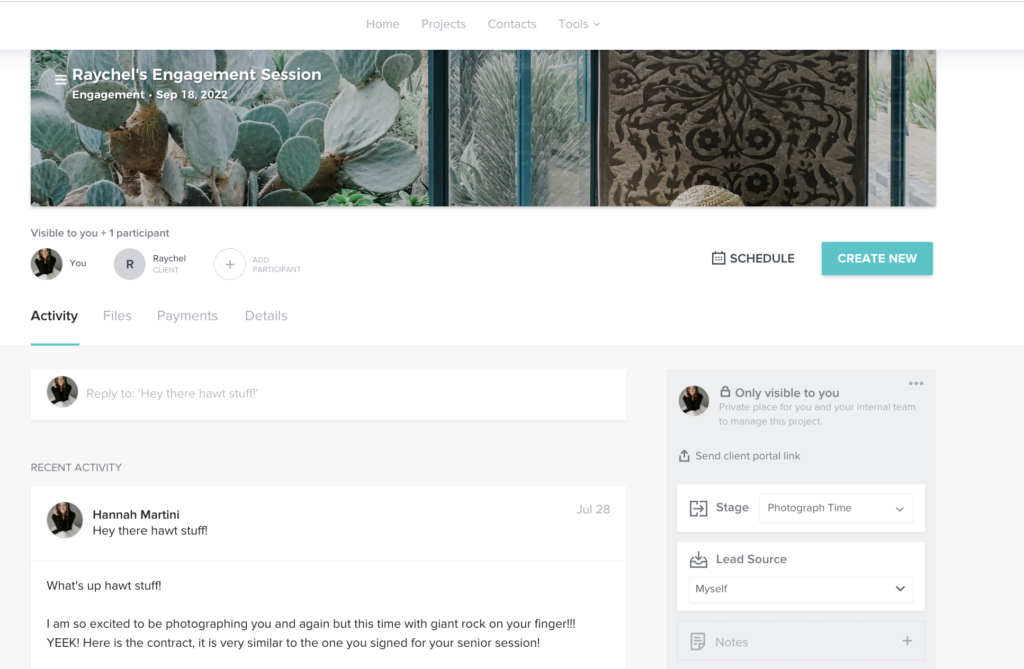Switch to the Files tab
The width and height of the screenshot is (1024, 669).
(117, 316)
